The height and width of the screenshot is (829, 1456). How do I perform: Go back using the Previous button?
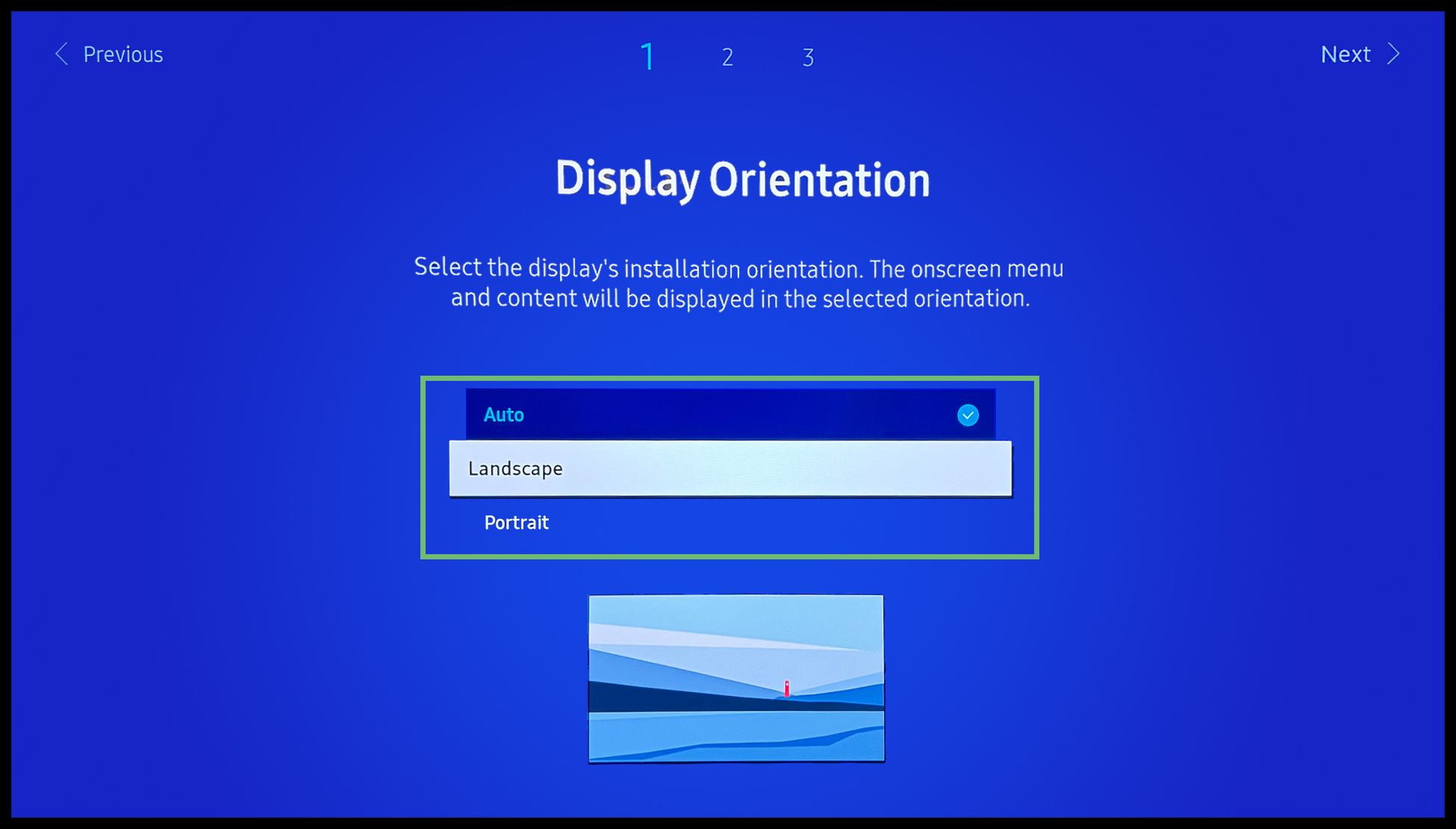(109, 55)
